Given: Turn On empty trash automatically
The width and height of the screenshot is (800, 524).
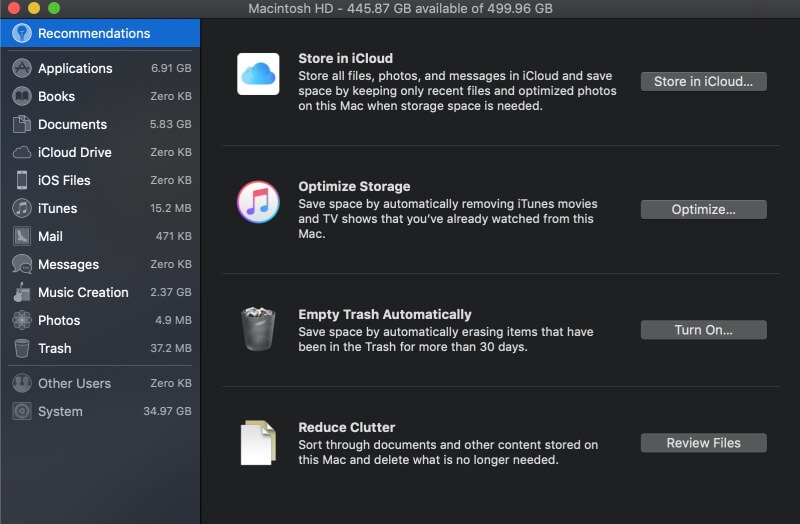Looking at the screenshot, I should (703, 329).
